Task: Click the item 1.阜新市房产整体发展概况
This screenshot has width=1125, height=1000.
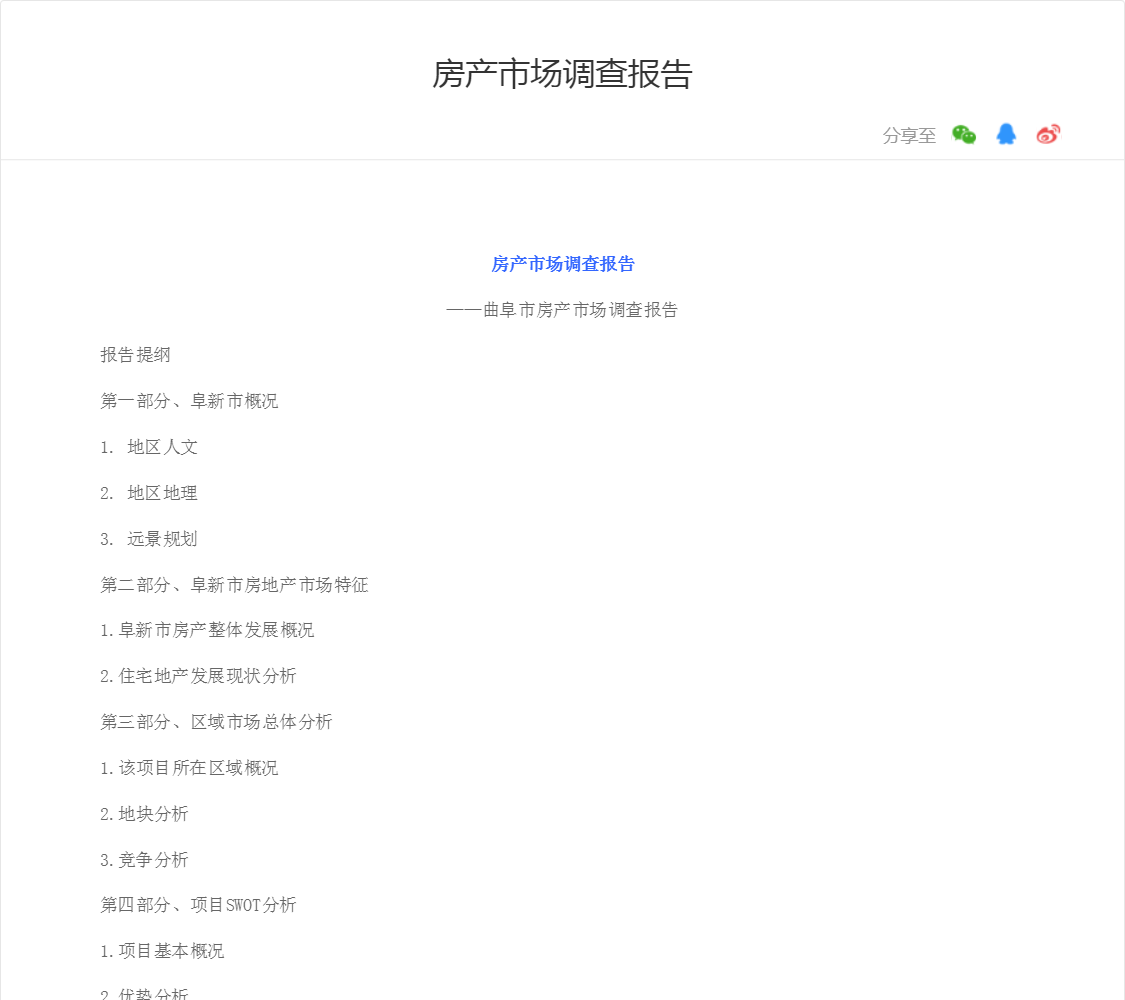Action: (207, 630)
